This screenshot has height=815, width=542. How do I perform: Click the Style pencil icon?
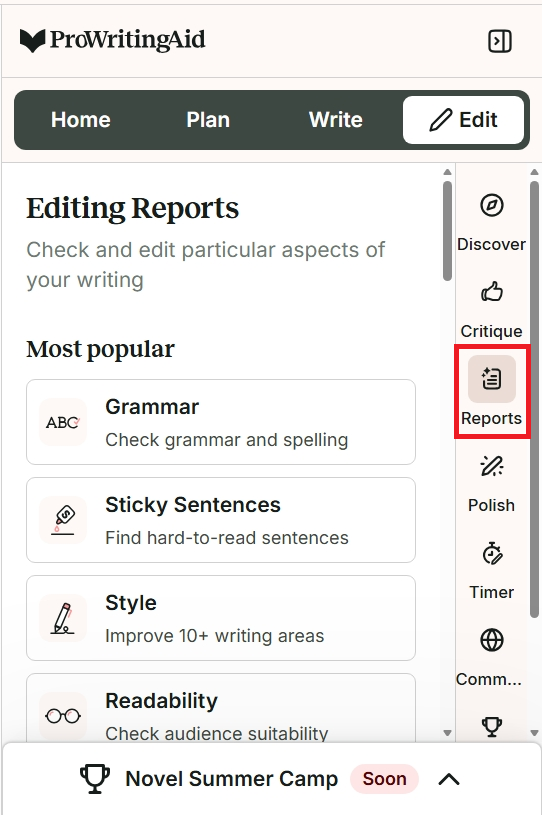(x=63, y=618)
